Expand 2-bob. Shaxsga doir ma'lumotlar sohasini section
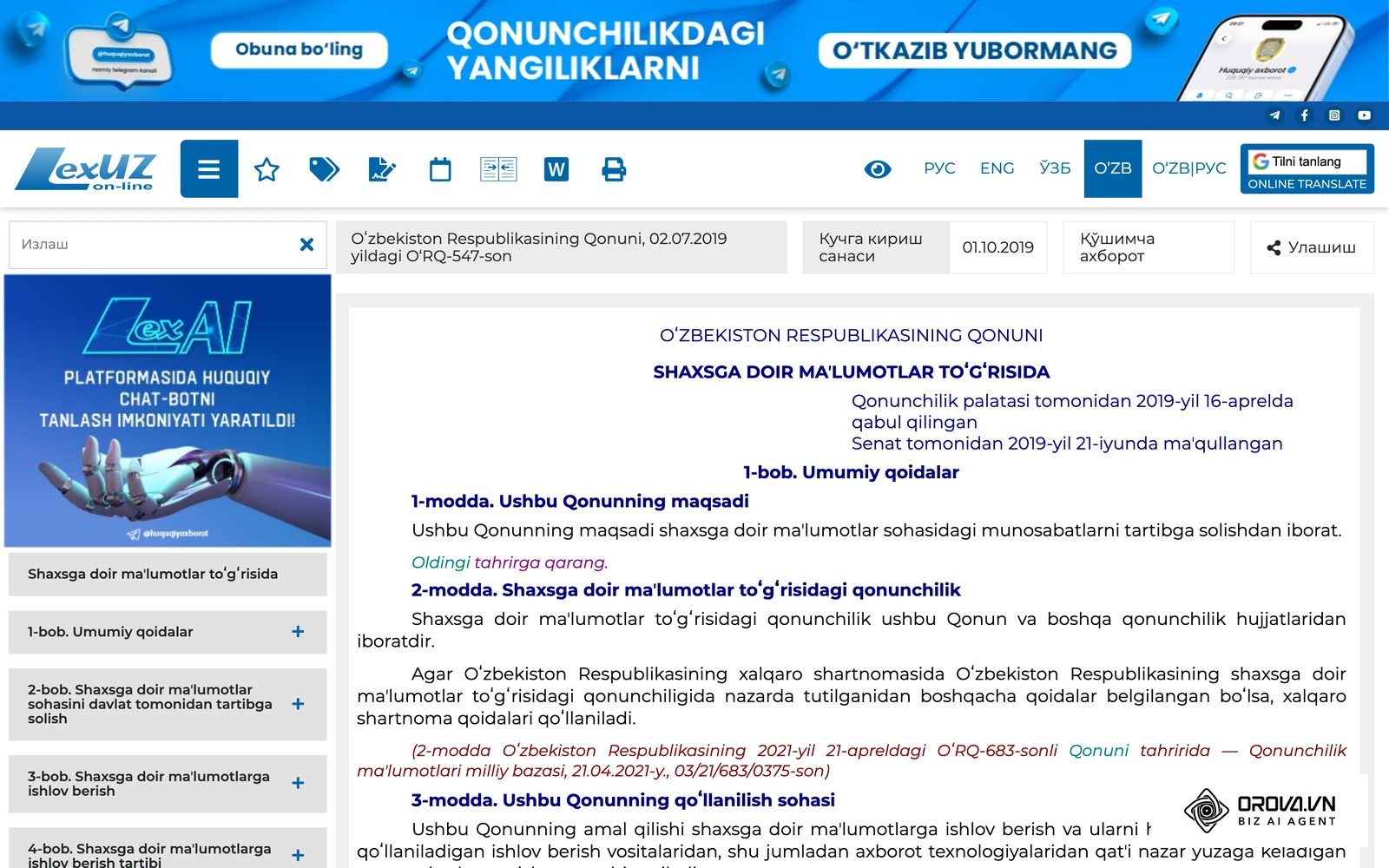The height and width of the screenshot is (868, 1389). (x=298, y=704)
